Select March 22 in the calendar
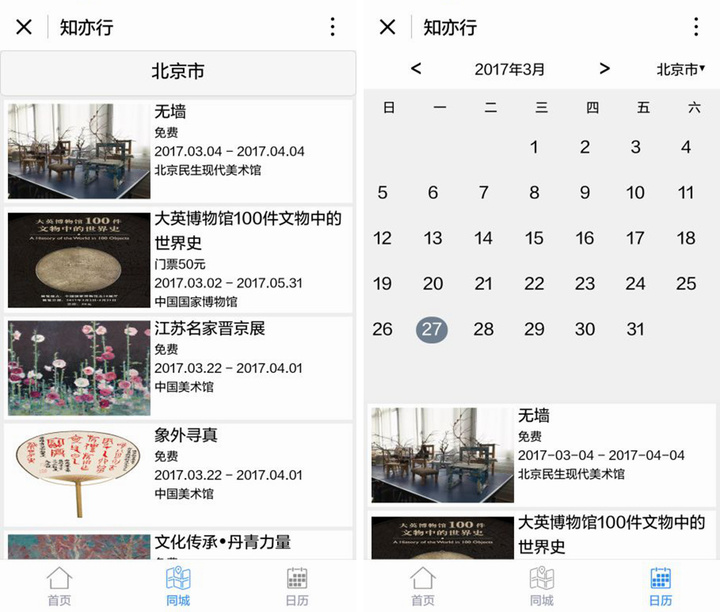The image size is (720, 612). click(x=534, y=284)
